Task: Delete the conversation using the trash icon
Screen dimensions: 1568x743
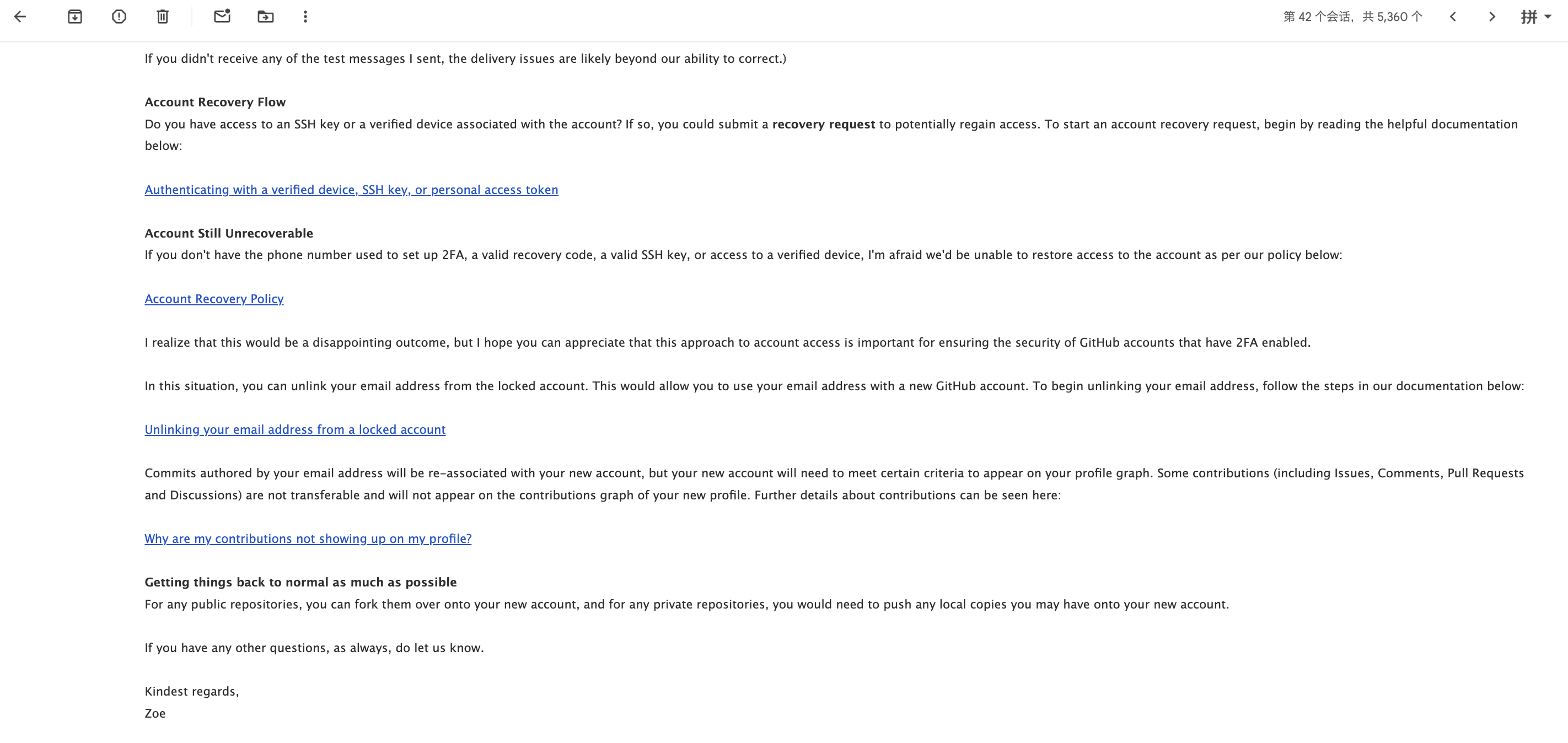Action: pos(162,17)
